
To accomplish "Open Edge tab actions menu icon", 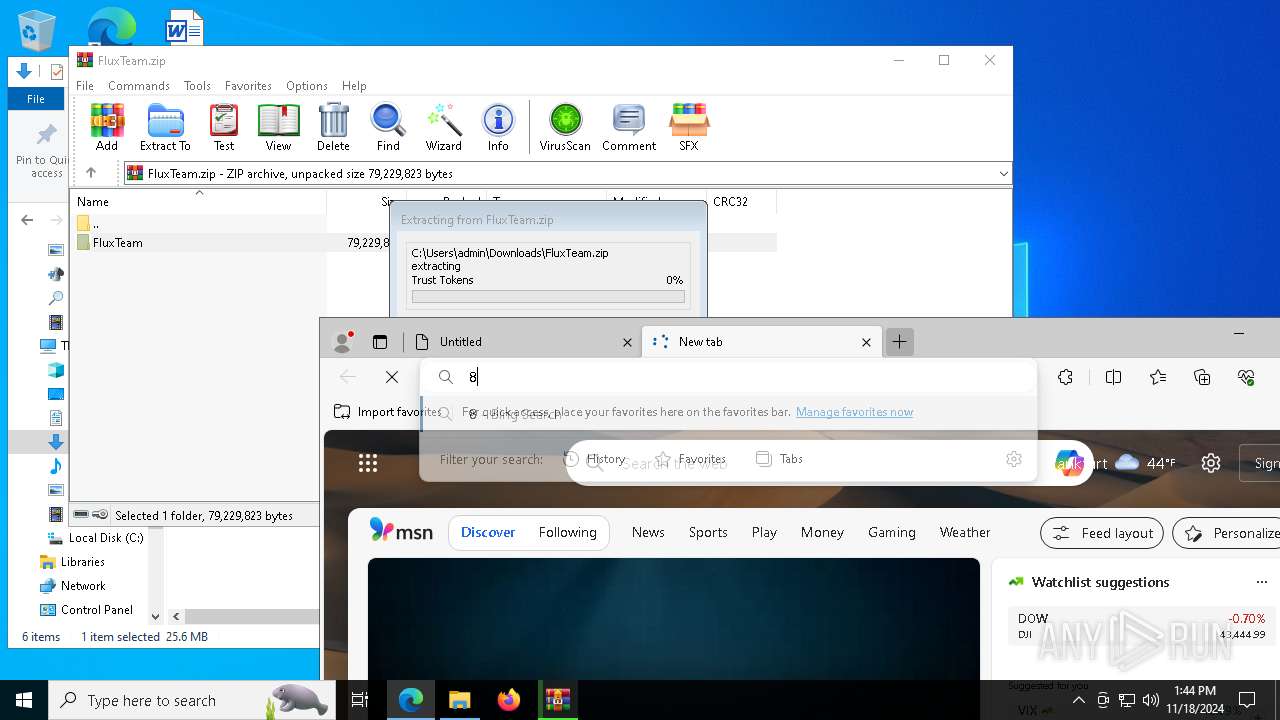I will (380, 342).
